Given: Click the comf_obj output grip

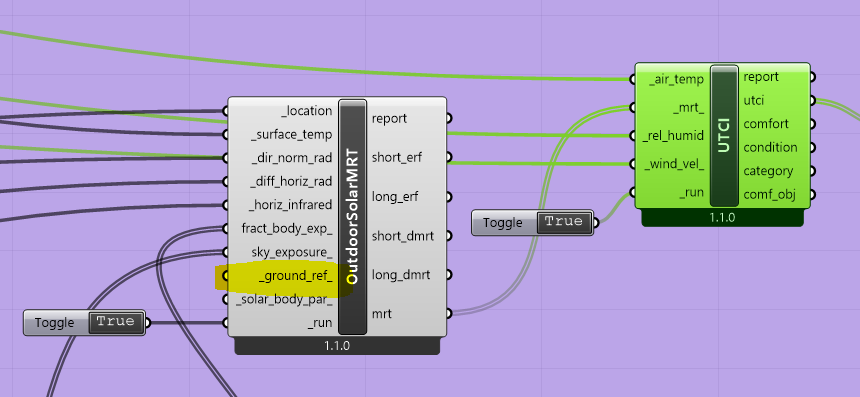Looking at the screenshot, I should coord(812,194).
